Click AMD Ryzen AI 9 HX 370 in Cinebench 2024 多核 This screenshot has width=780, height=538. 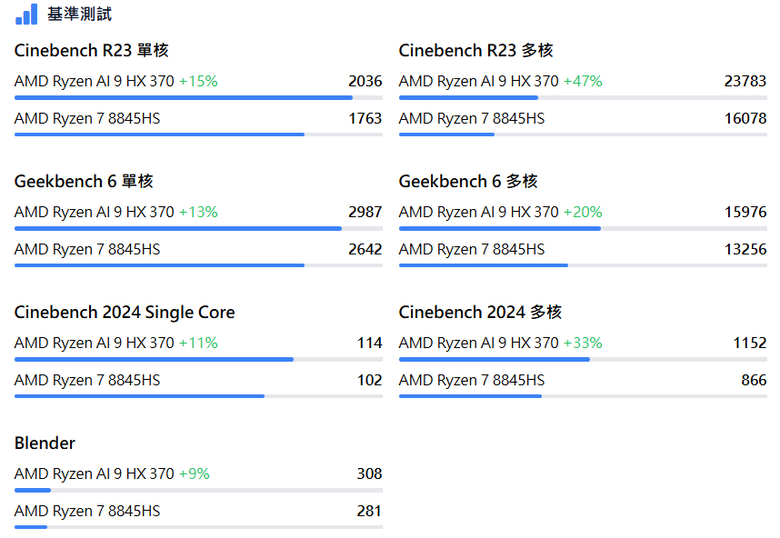[479, 343]
